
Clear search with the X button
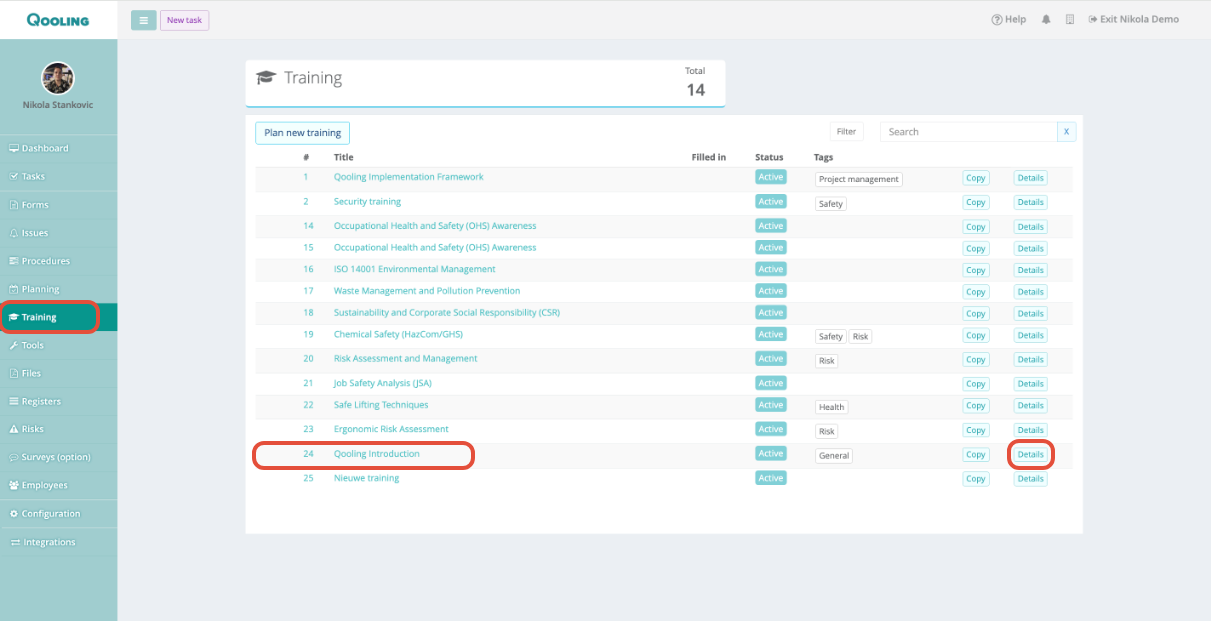tap(1066, 131)
